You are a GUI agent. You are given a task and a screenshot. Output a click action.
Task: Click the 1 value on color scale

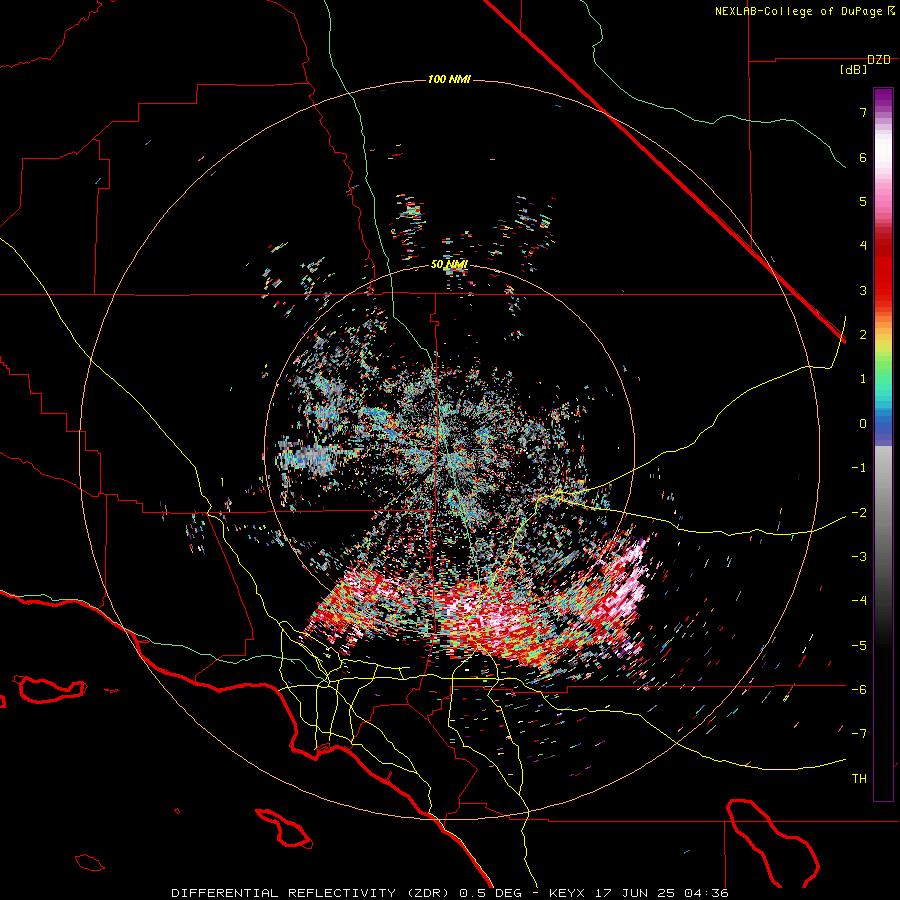click(x=863, y=379)
